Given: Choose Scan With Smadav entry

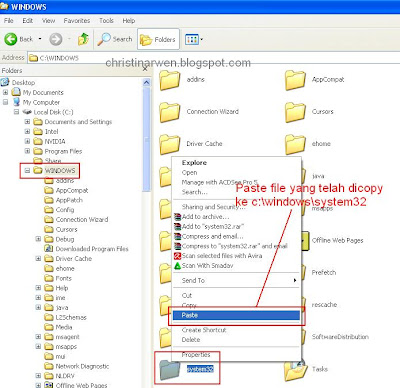Looking at the screenshot, I should coord(237,266).
